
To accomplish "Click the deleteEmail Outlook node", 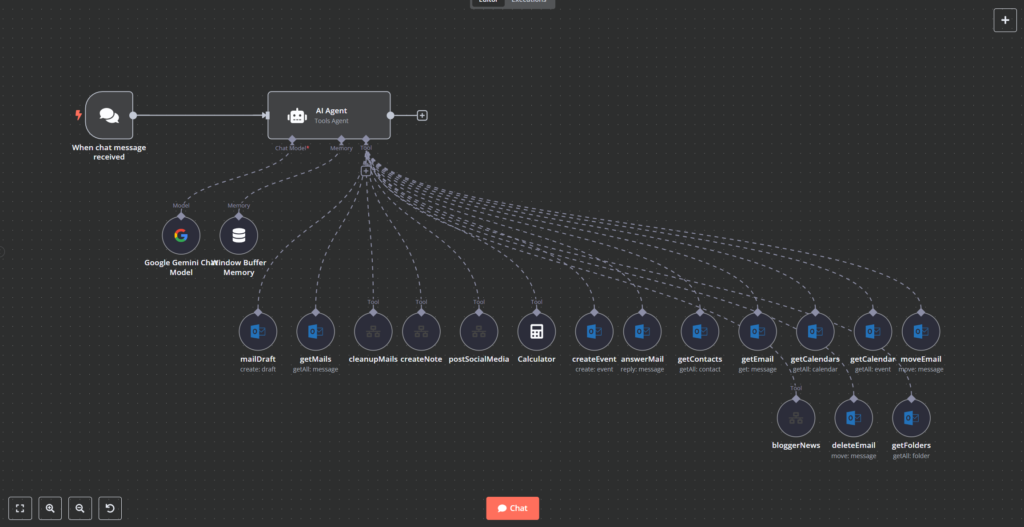I will [x=853, y=417].
